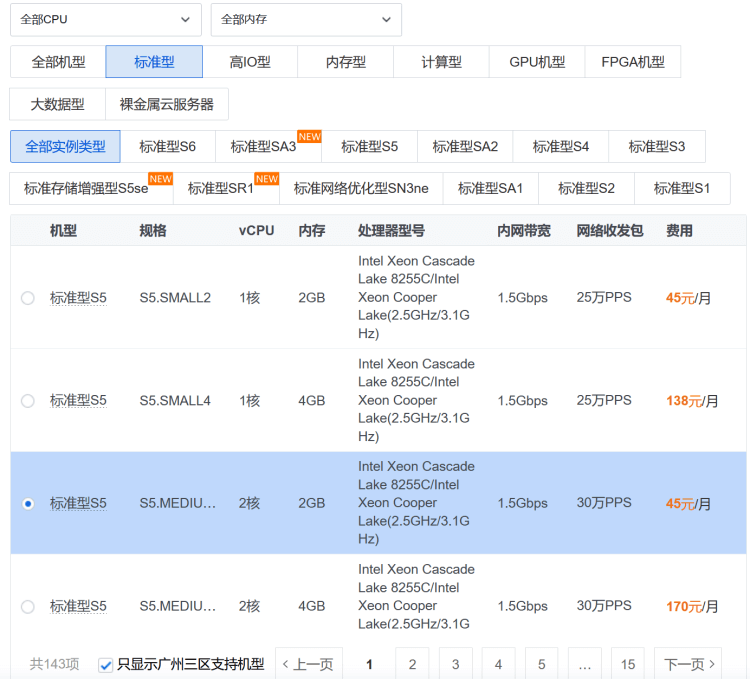The height and width of the screenshot is (680, 750).
Task: Filter by 标准型S2
Action: 586,188
